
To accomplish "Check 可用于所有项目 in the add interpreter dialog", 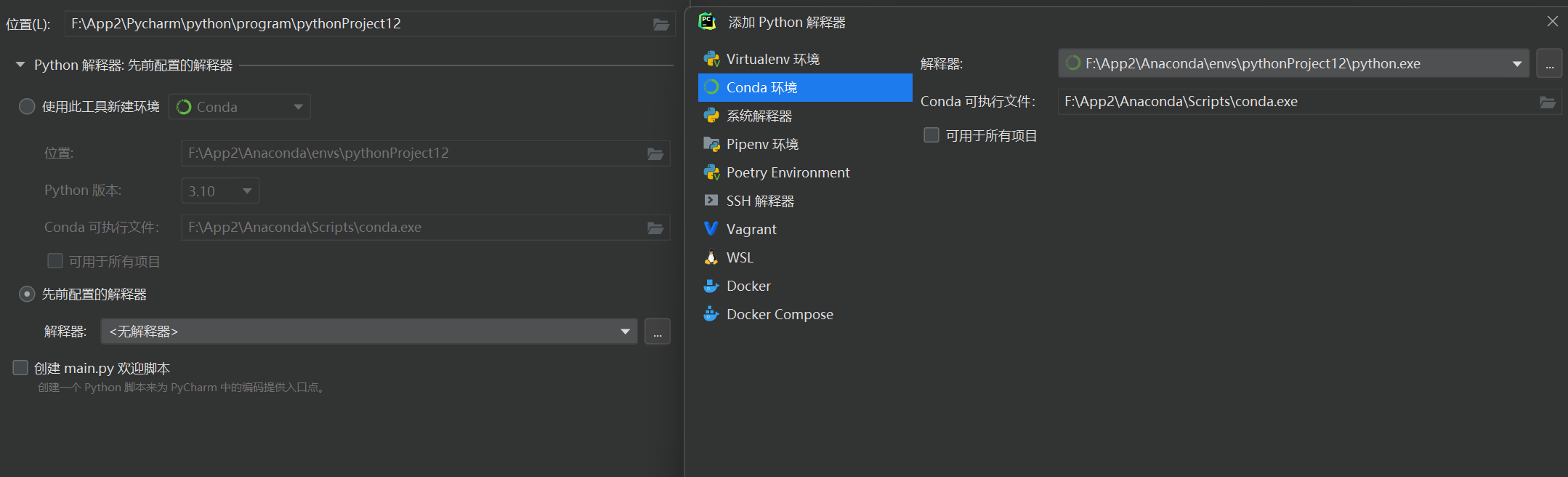I will [x=931, y=135].
